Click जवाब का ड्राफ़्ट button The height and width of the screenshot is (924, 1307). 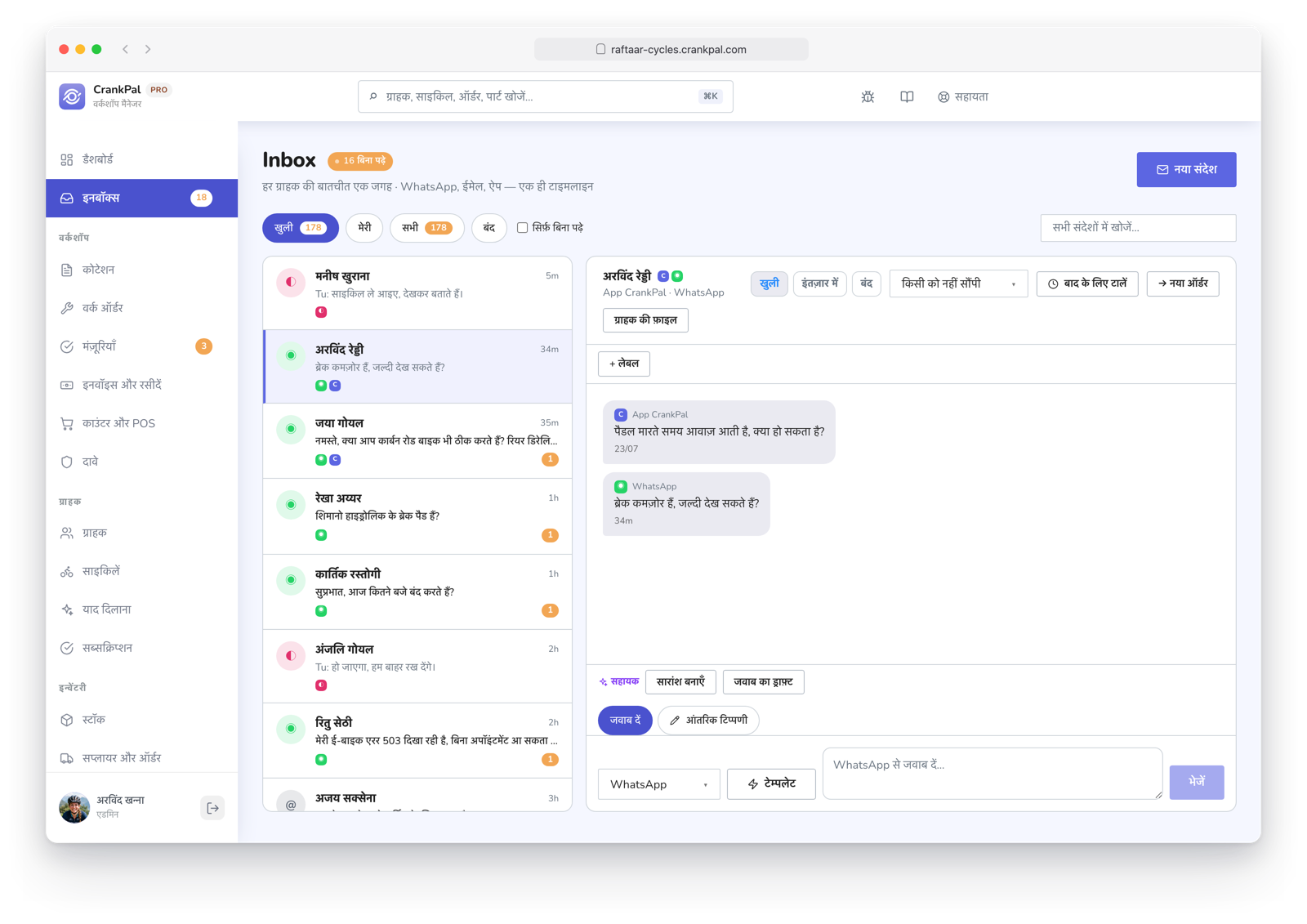coord(763,682)
